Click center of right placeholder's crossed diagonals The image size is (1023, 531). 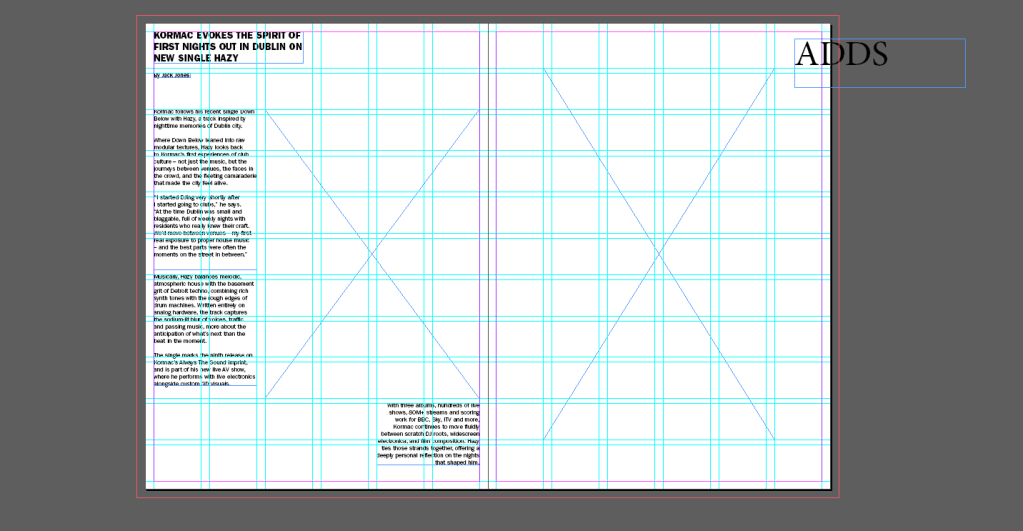pos(659,254)
